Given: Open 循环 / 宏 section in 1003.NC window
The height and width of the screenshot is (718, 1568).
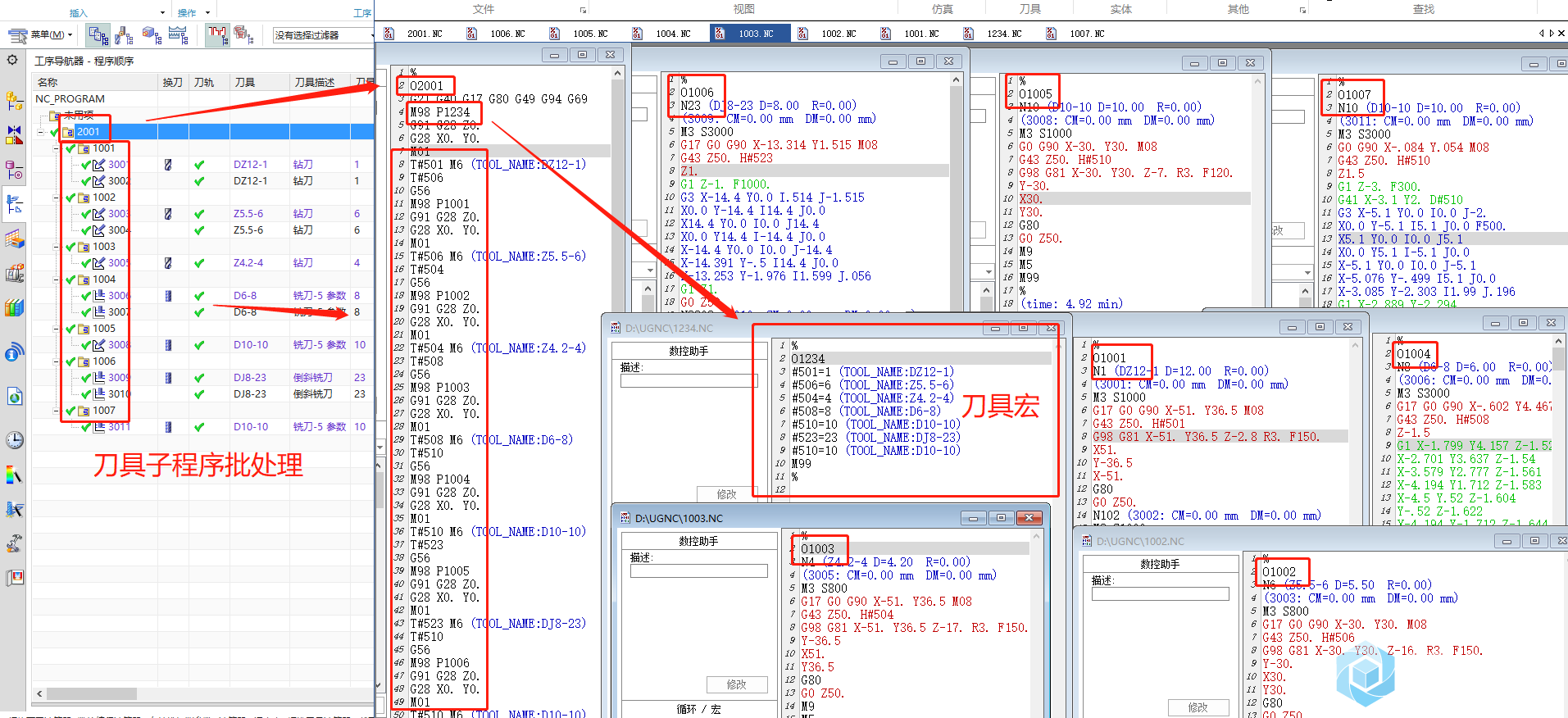Looking at the screenshot, I should click(x=699, y=709).
